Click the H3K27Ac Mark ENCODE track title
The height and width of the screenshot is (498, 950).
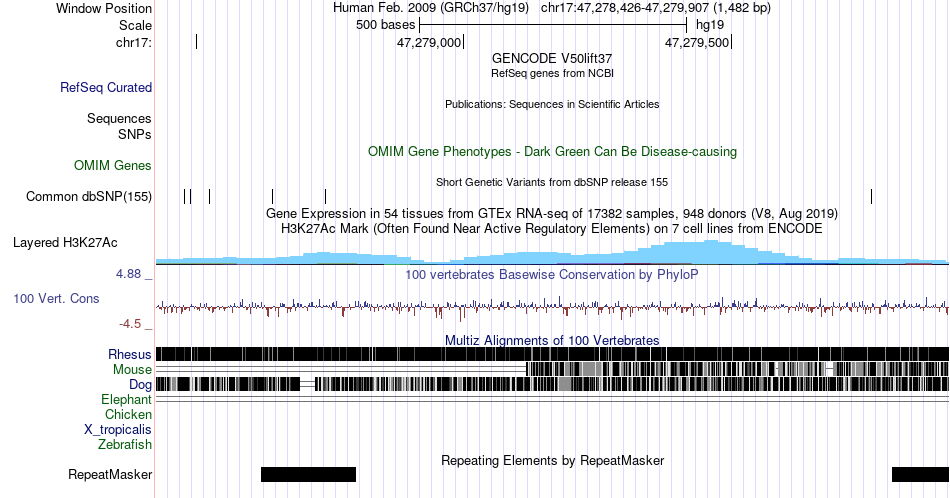(x=552, y=228)
